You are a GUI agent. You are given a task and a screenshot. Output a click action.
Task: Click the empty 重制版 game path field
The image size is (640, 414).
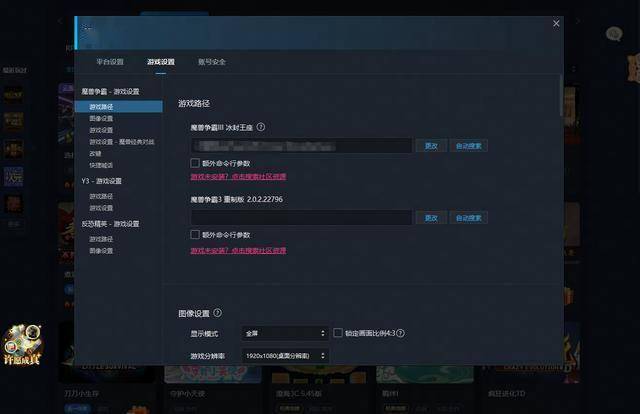click(301, 218)
